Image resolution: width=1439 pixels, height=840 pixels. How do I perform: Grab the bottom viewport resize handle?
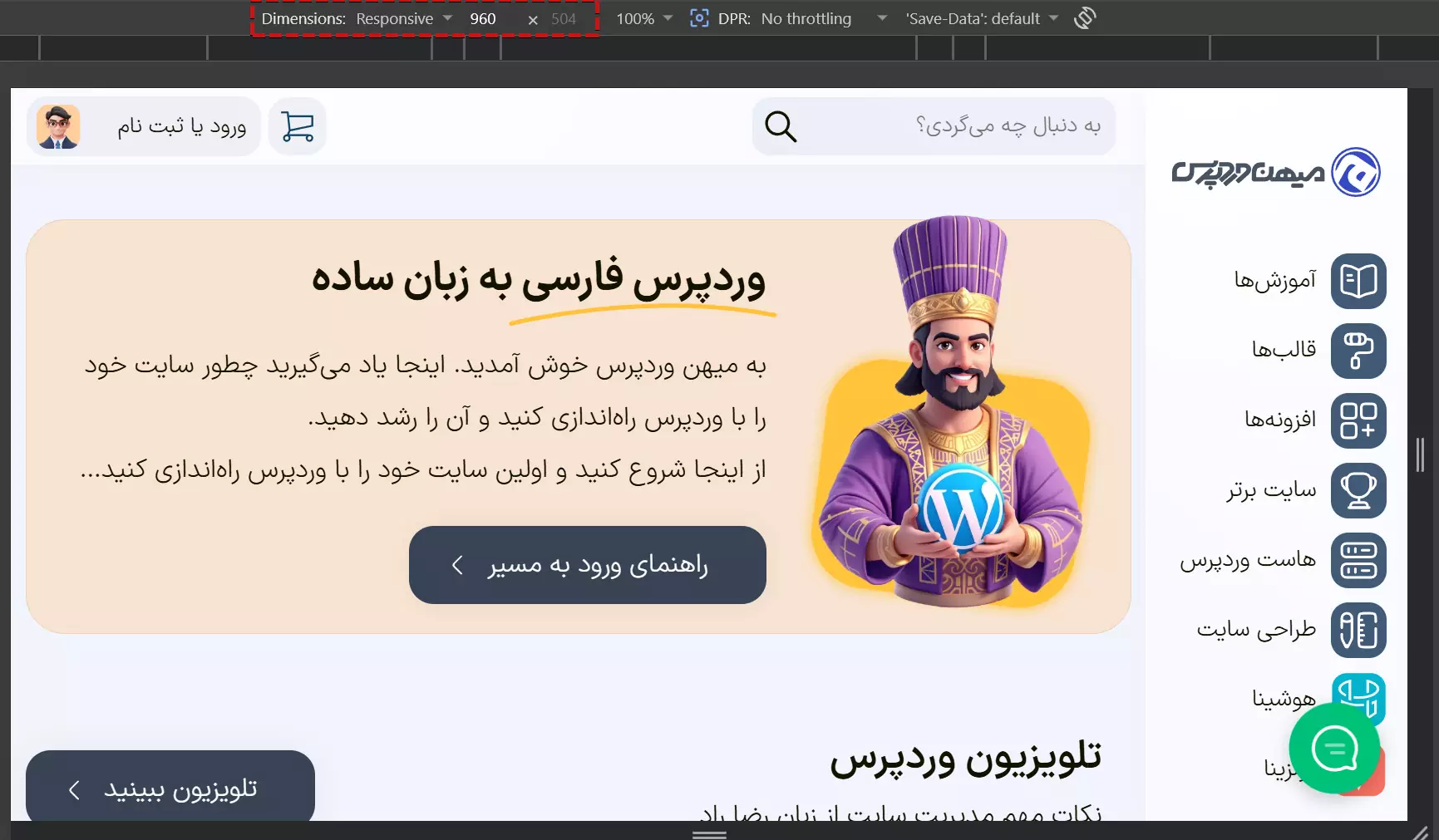709,834
